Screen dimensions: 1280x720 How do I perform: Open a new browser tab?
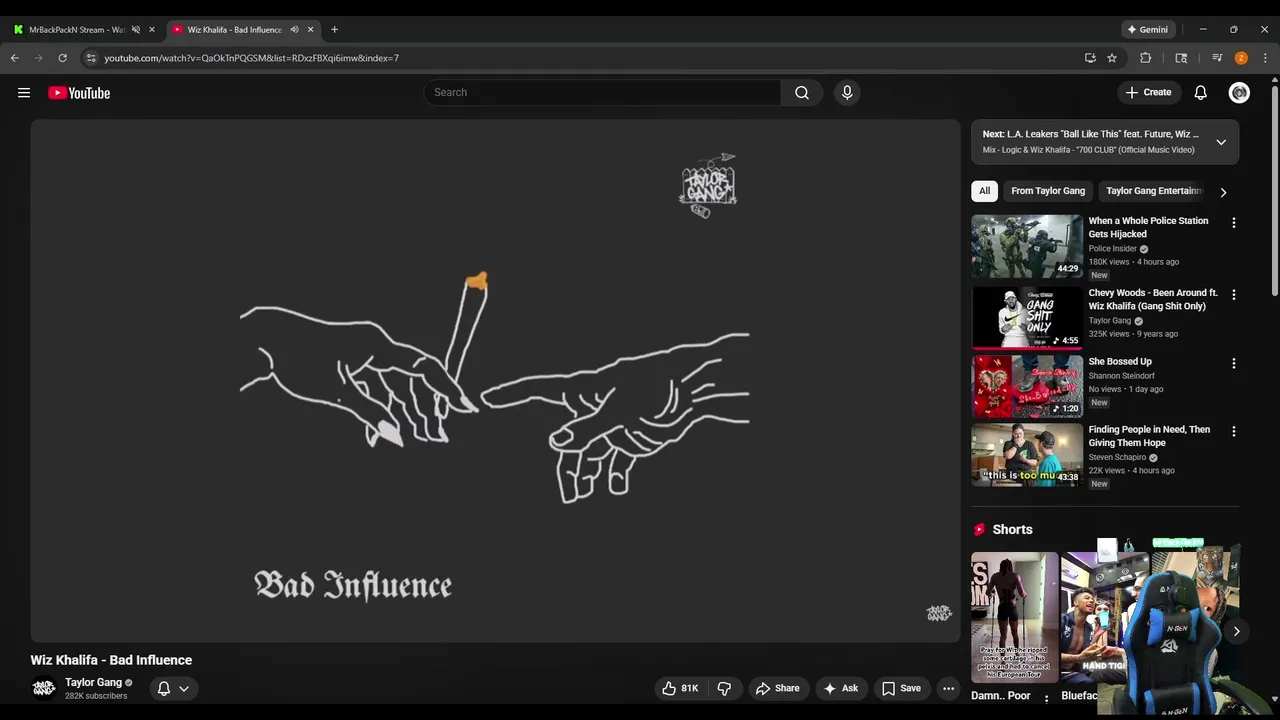334,30
